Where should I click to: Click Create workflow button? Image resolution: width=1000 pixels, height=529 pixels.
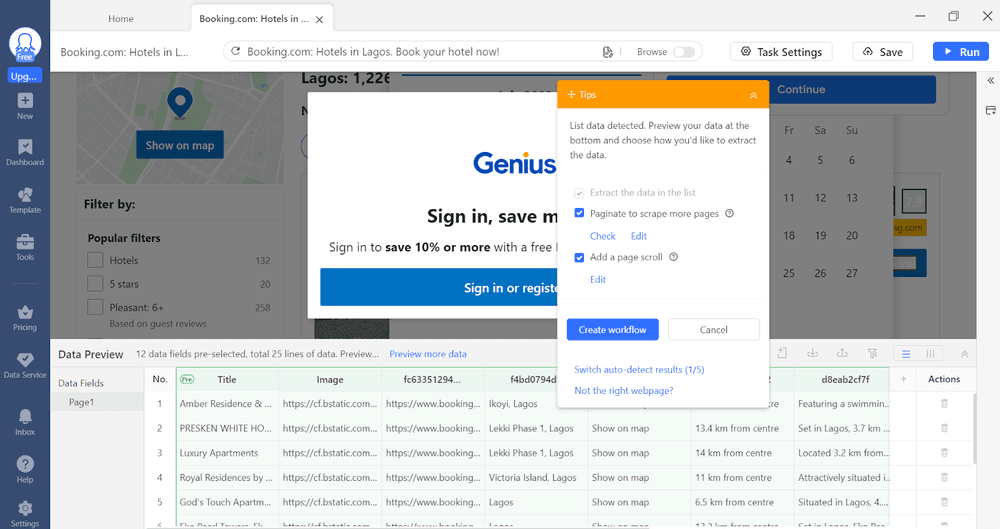tap(612, 329)
